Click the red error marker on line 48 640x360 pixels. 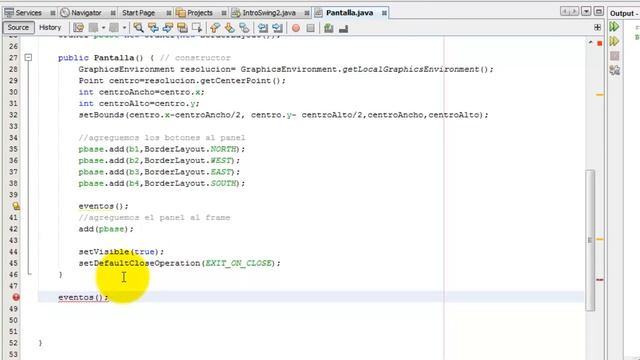(16, 297)
